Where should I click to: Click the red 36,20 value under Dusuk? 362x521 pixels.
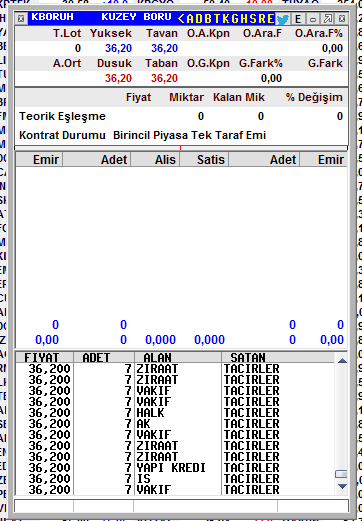coord(118,78)
